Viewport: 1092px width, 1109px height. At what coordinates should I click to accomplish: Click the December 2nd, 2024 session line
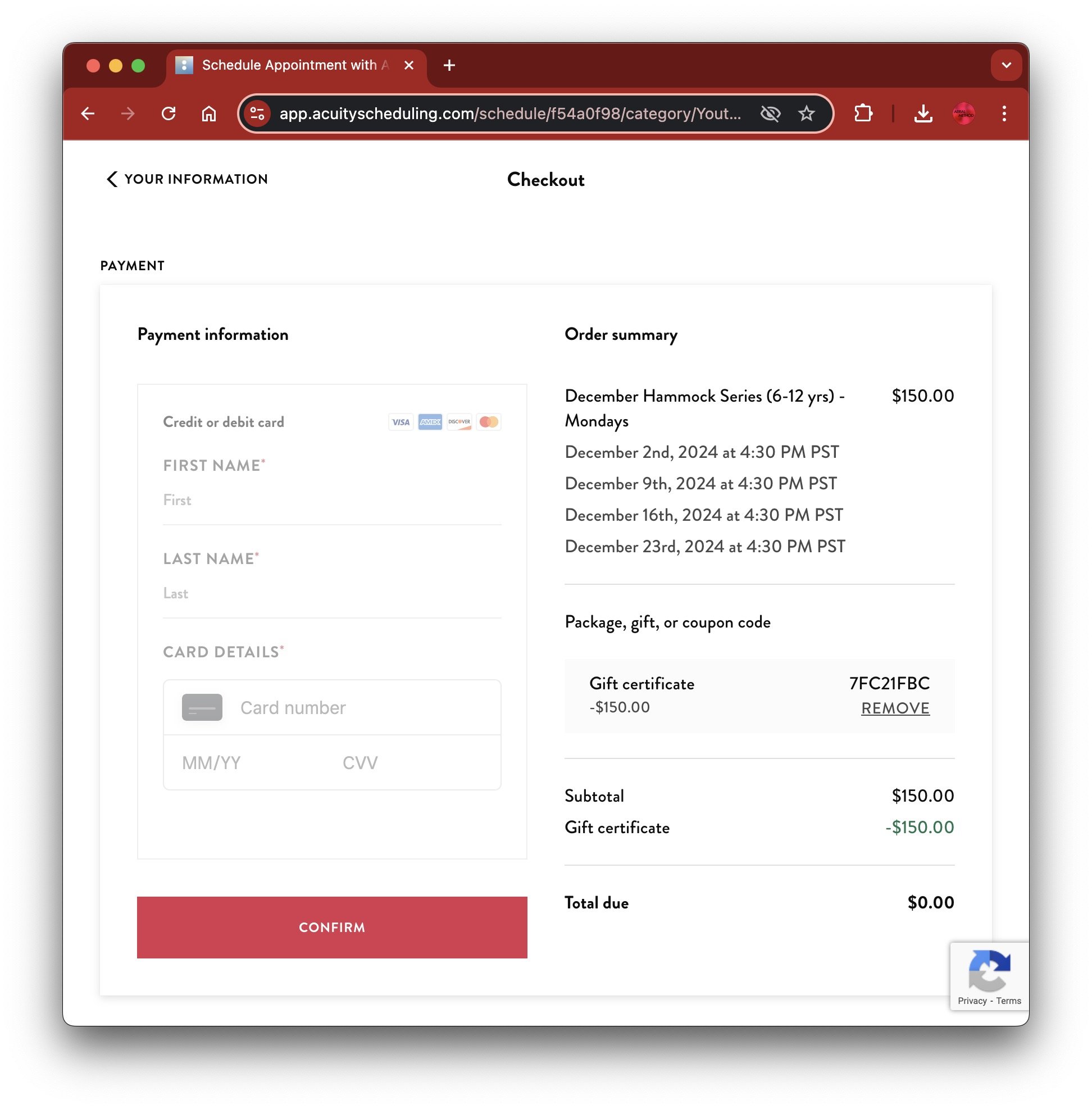pos(702,452)
